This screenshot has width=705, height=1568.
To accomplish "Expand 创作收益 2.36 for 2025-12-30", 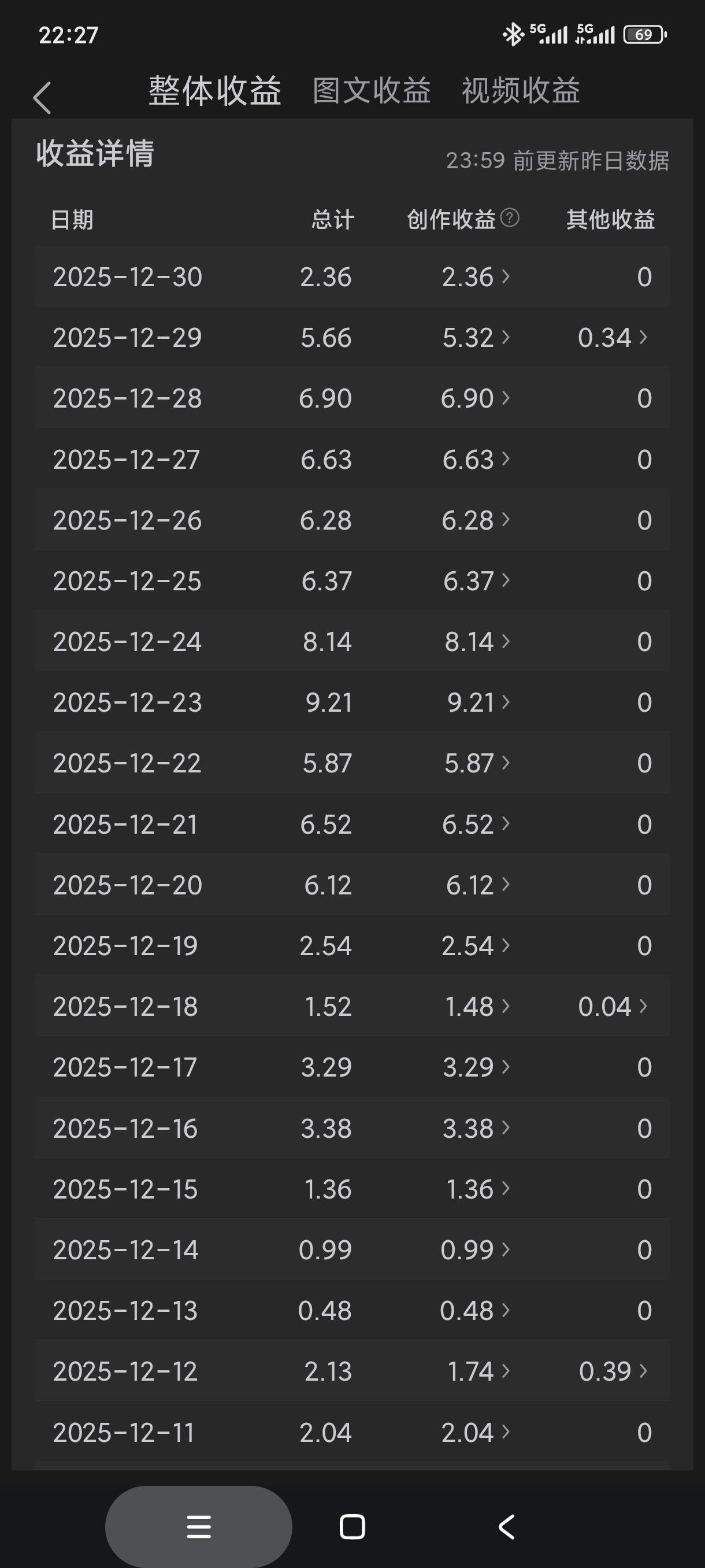I will [x=476, y=277].
